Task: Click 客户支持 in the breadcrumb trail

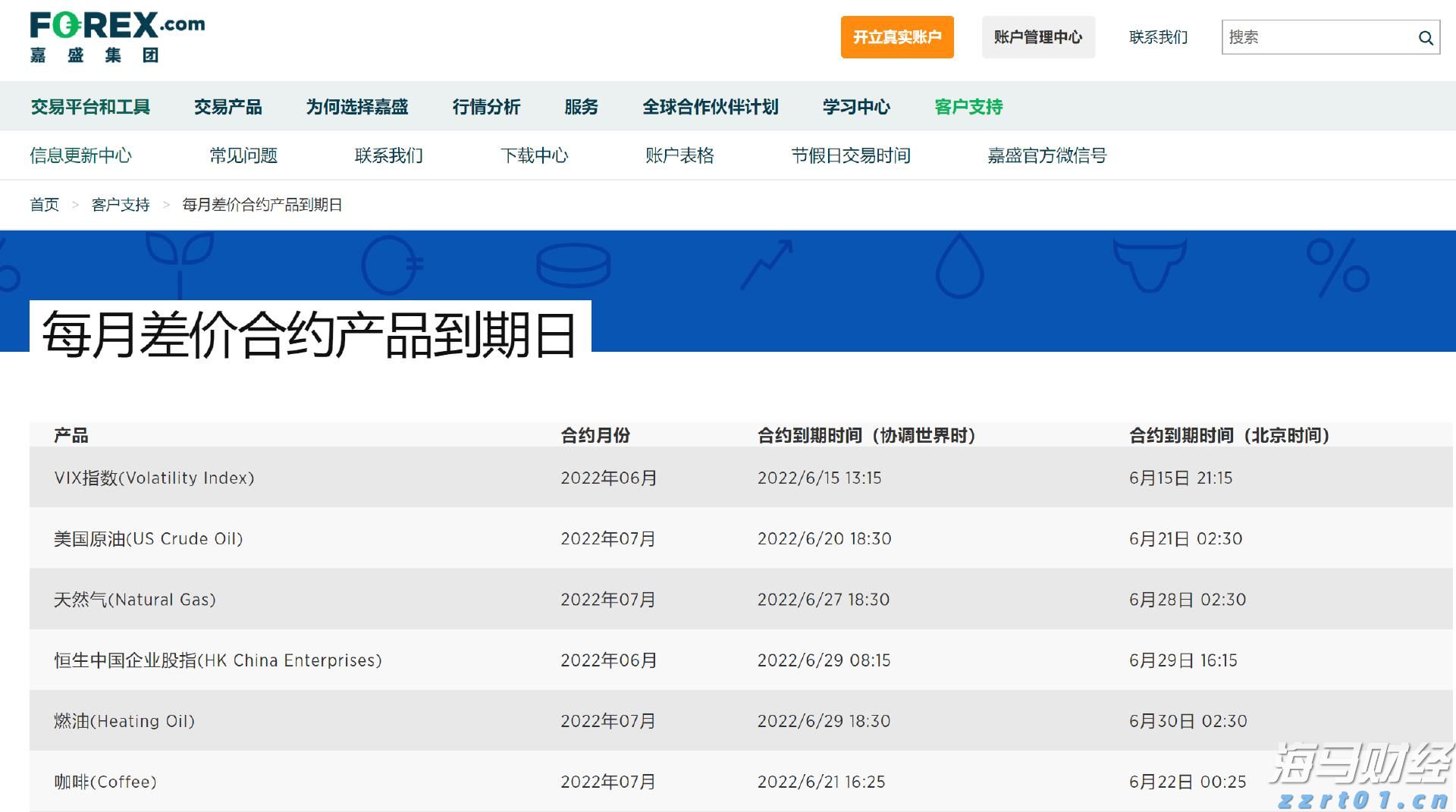Action: click(x=120, y=204)
